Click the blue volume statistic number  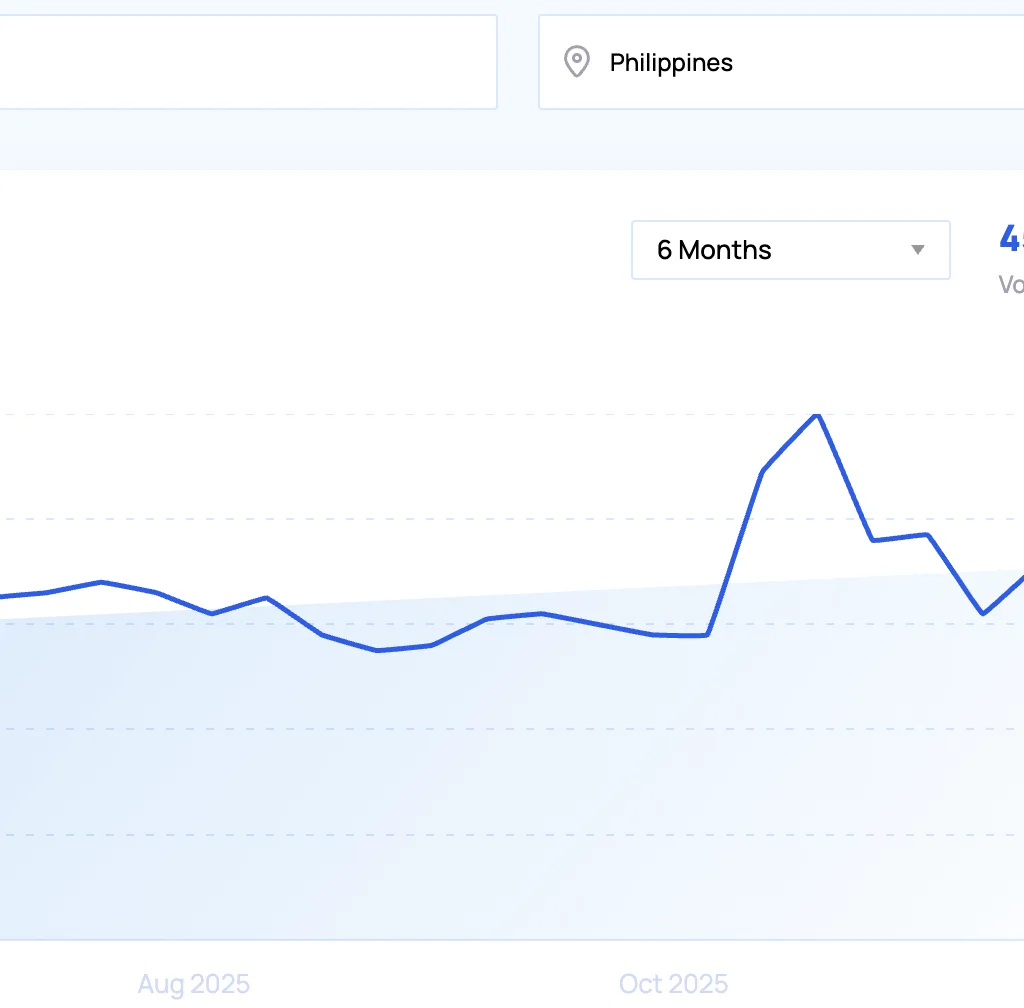coord(1010,238)
